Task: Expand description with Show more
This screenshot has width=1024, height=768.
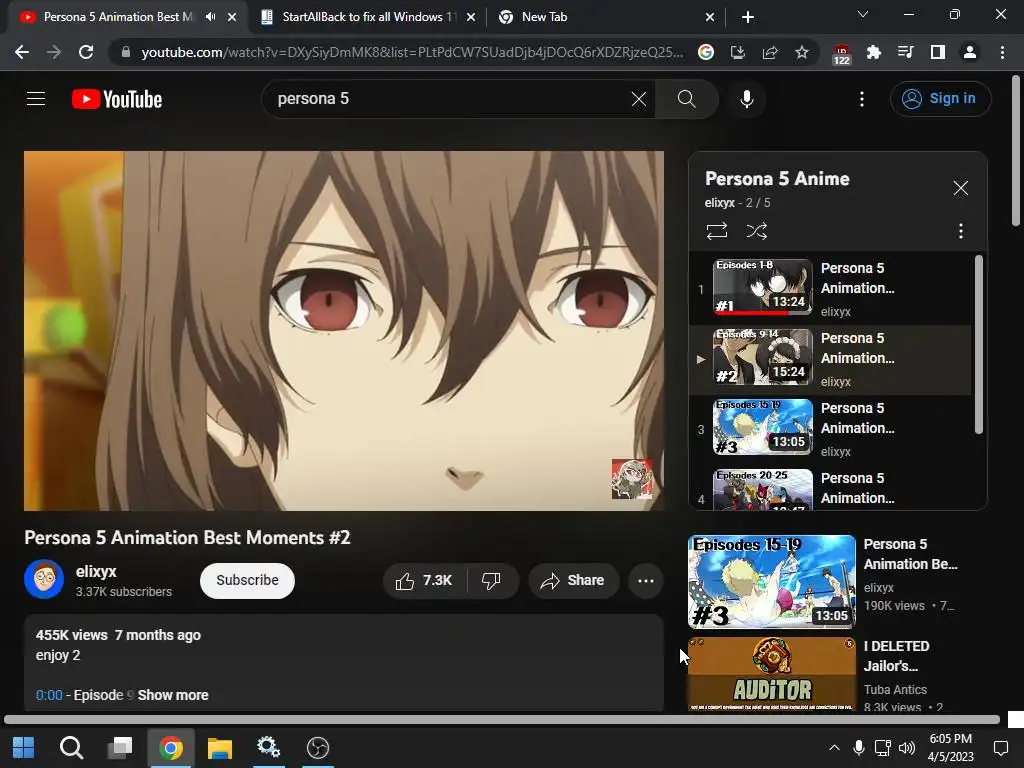Action: tap(173, 696)
